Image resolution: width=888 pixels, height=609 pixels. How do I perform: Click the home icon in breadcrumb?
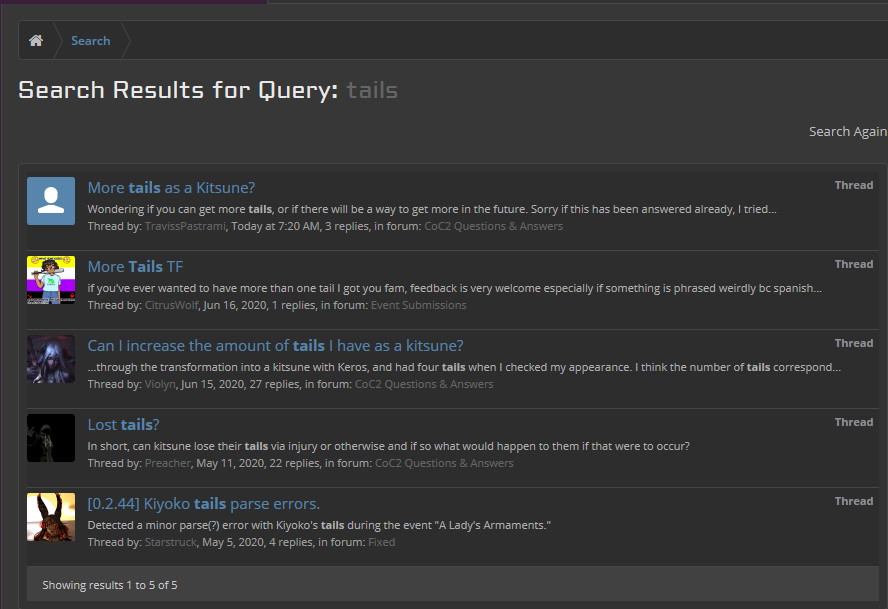(36, 41)
